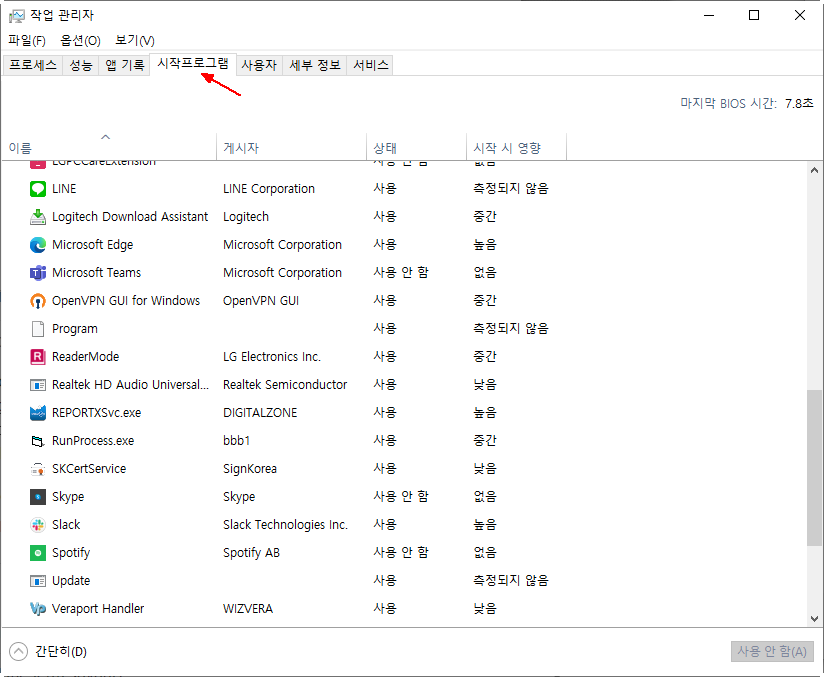
Task: Click the Skype icon
Action: click(38, 497)
